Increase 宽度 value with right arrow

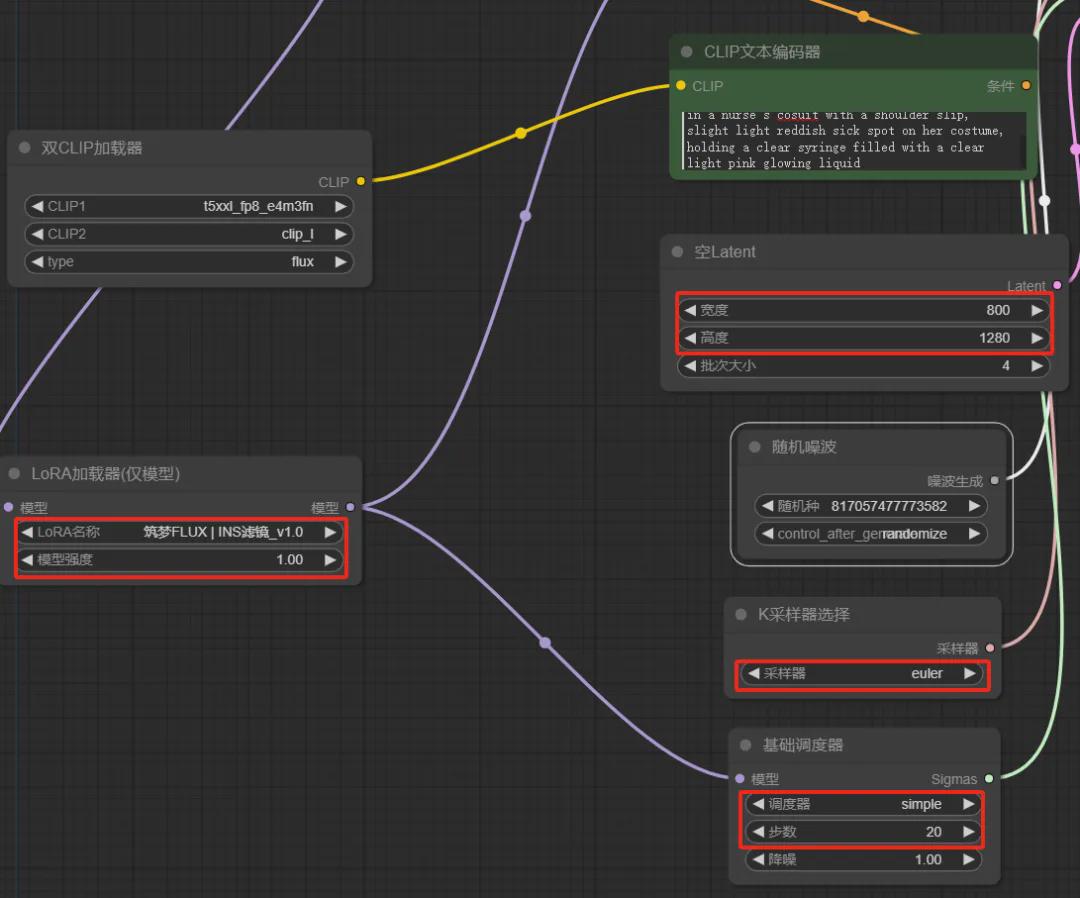click(1036, 311)
